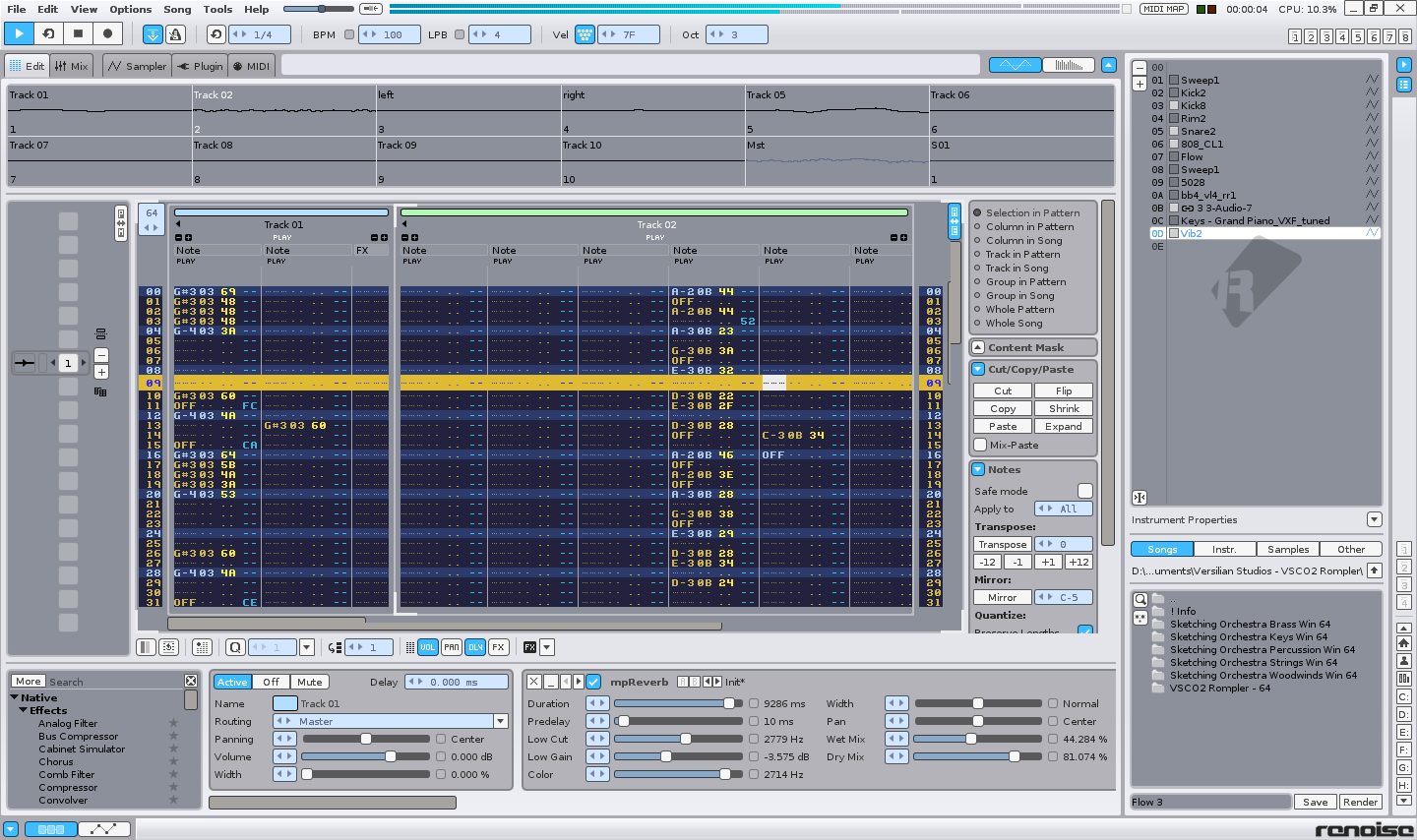Collapse Cut/Copy/Paste section
Screen dimensions: 1417x840
point(978,369)
